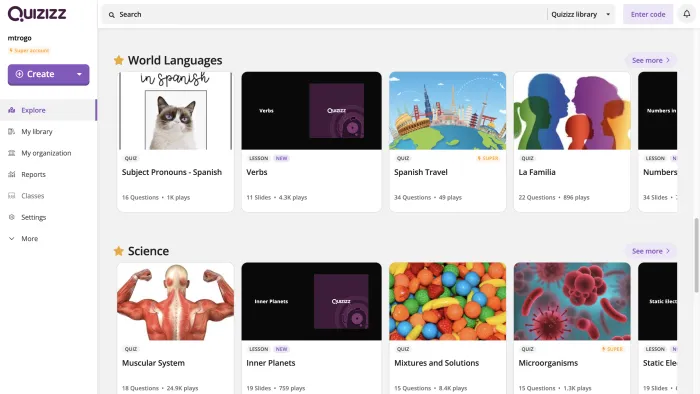Click the search magnifier icon
This screenshot has height=394, width=700.
112,15
